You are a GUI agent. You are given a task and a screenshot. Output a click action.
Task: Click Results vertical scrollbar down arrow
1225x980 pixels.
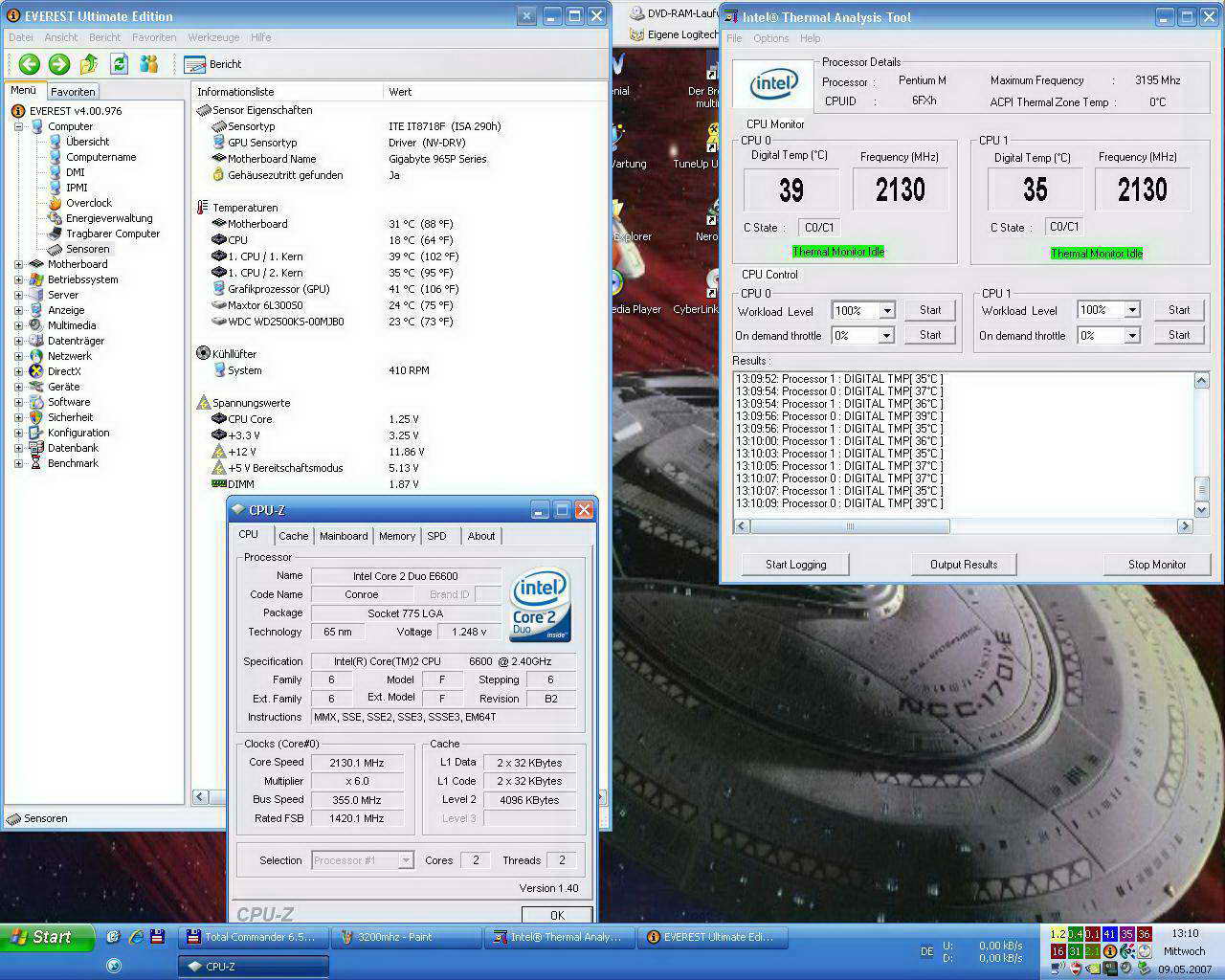click(1202, 511)
